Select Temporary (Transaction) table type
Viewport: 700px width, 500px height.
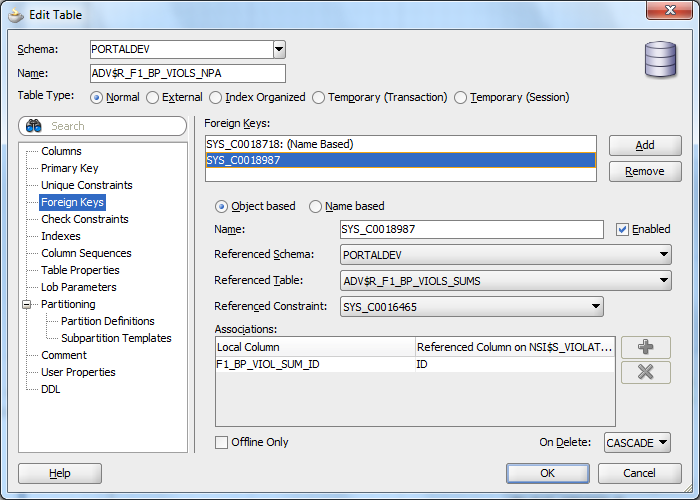[318, 97]
